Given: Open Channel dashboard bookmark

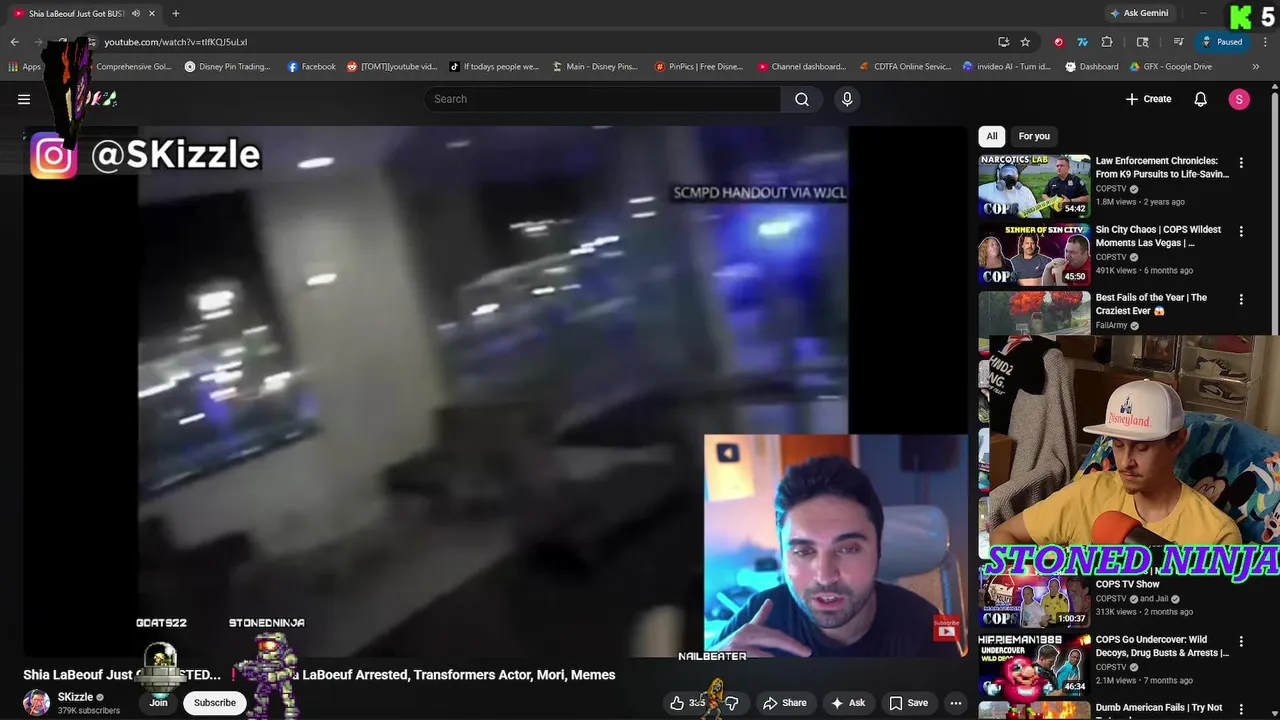Looking at the screenshot, I should [x=801, y=67].
